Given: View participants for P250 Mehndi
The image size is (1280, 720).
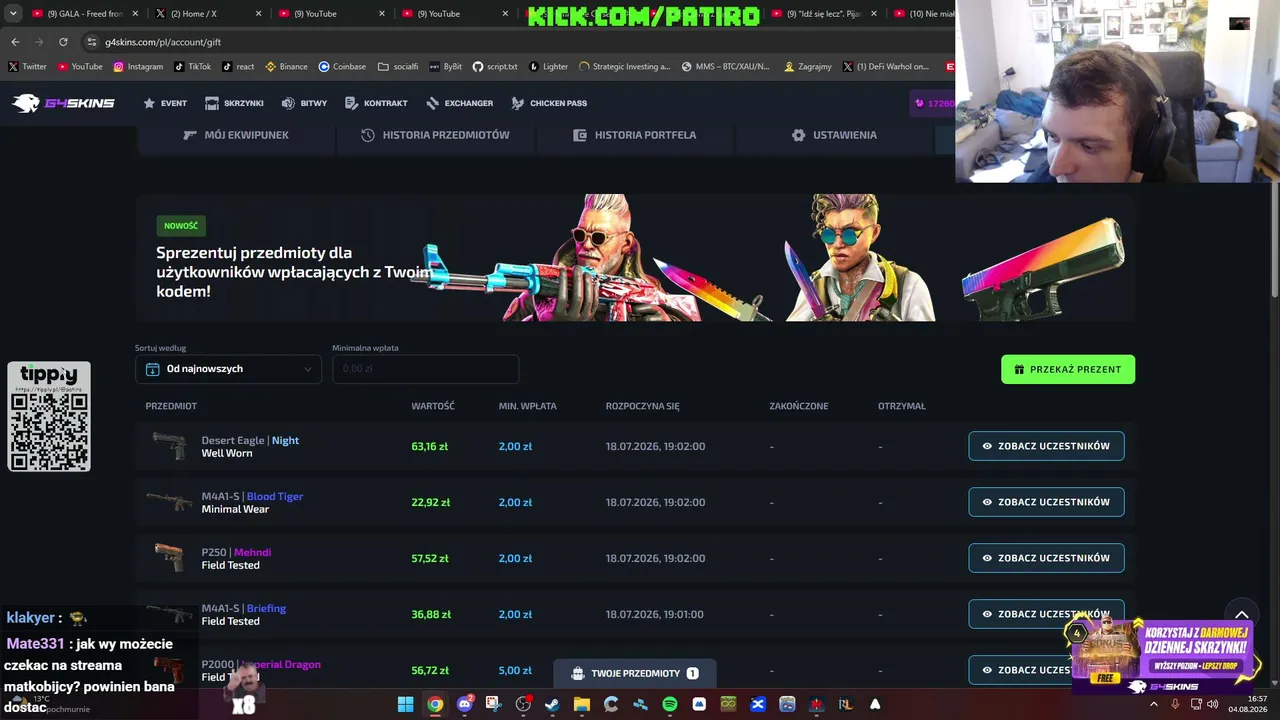Looking at the screenshot, I should click(1046, 558).
